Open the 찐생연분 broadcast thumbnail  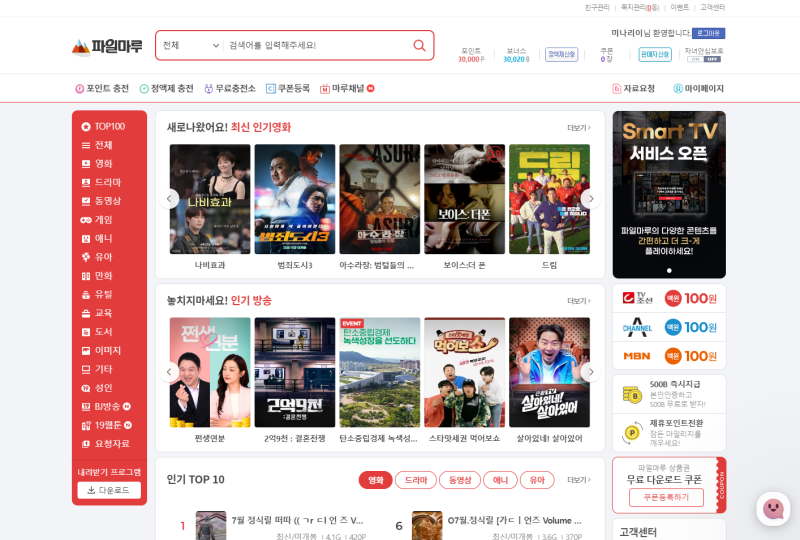click(210, 373)
